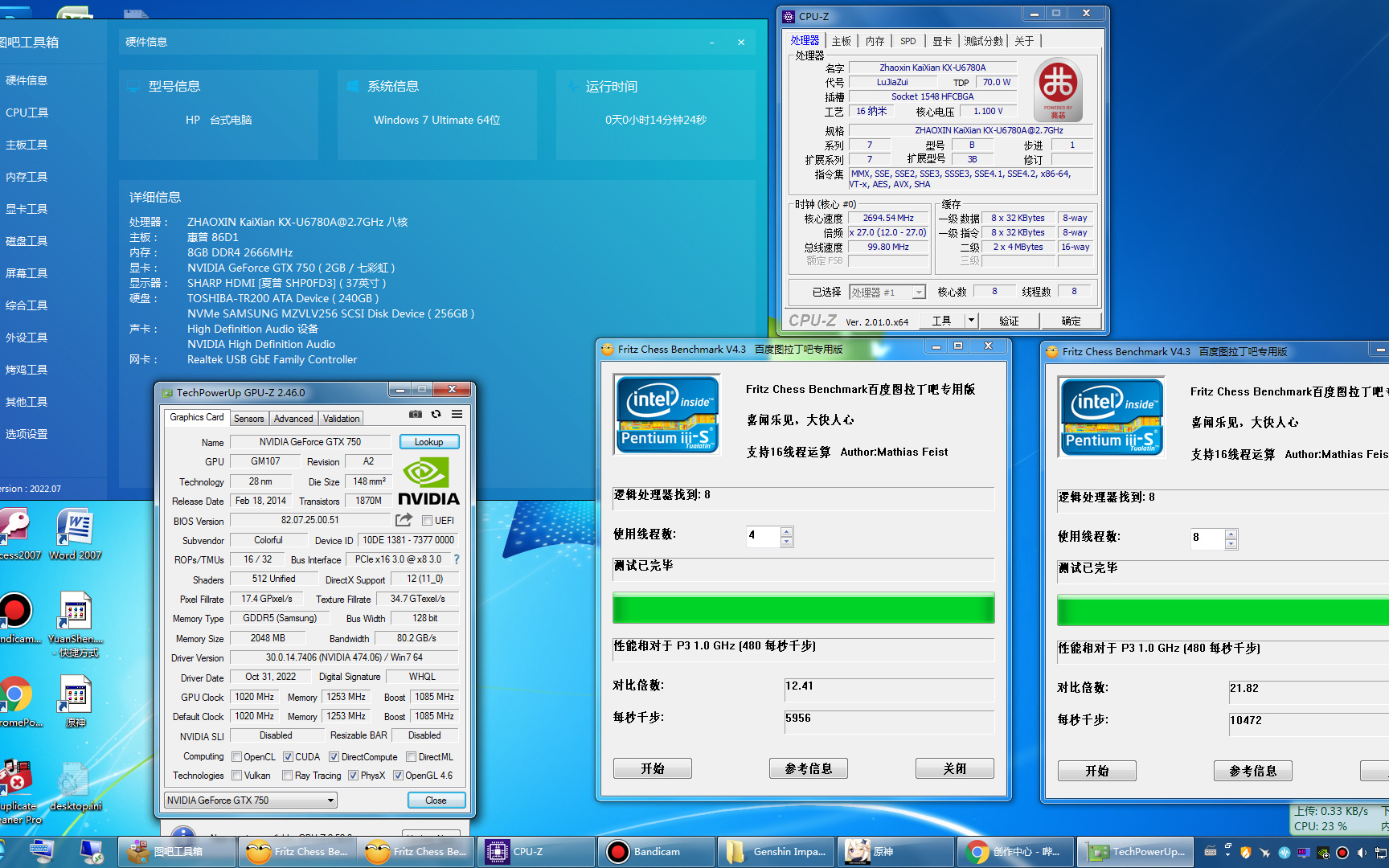Increase thread count in left Fritz window
This screenshot has height=868, width=1389.
click(x=787, y=531)
